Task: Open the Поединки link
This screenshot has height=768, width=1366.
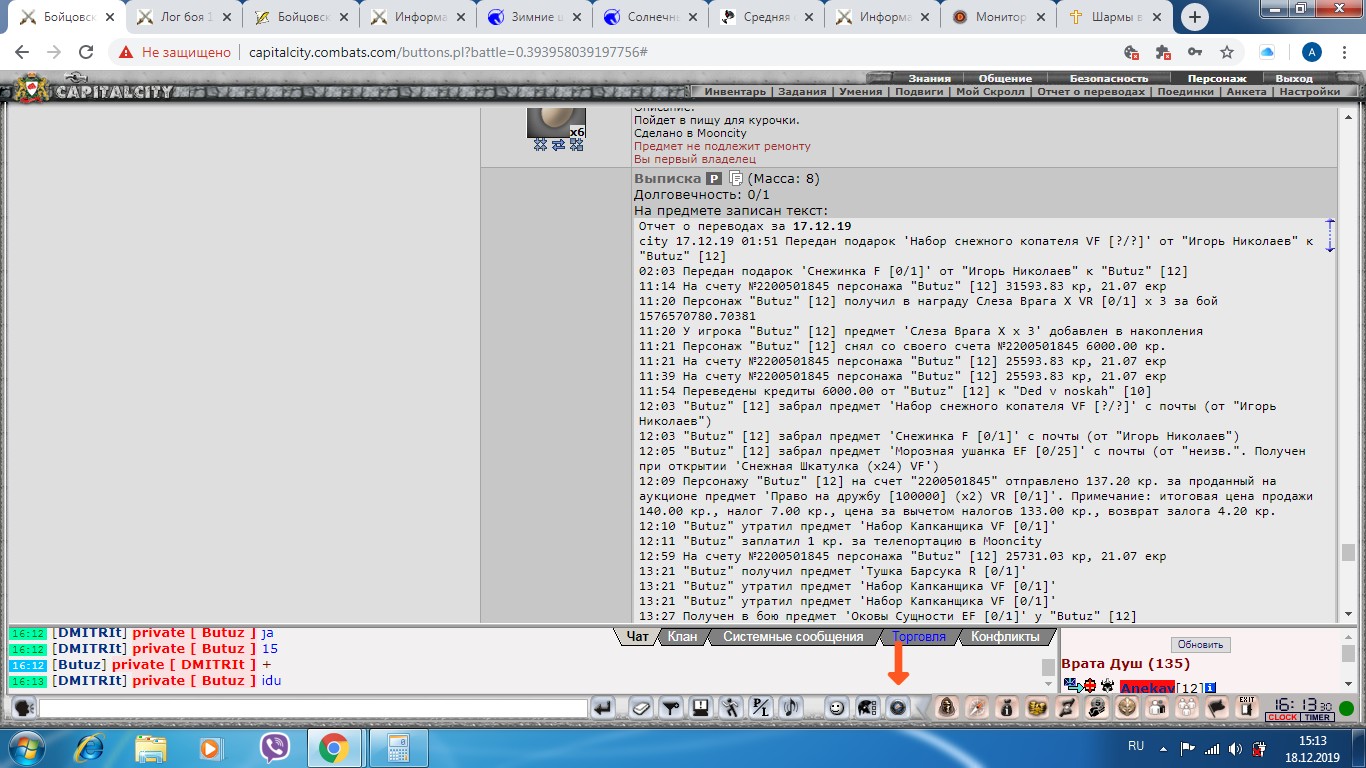Action: click(x=1186, y=92)
